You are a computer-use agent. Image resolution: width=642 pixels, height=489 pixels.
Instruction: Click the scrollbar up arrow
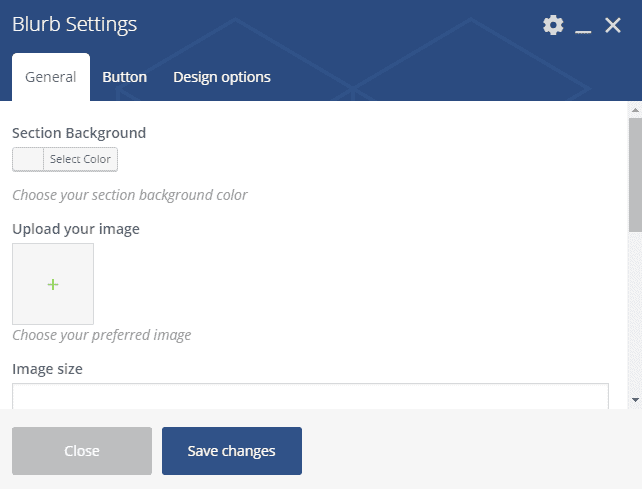[x=635, y=108]
